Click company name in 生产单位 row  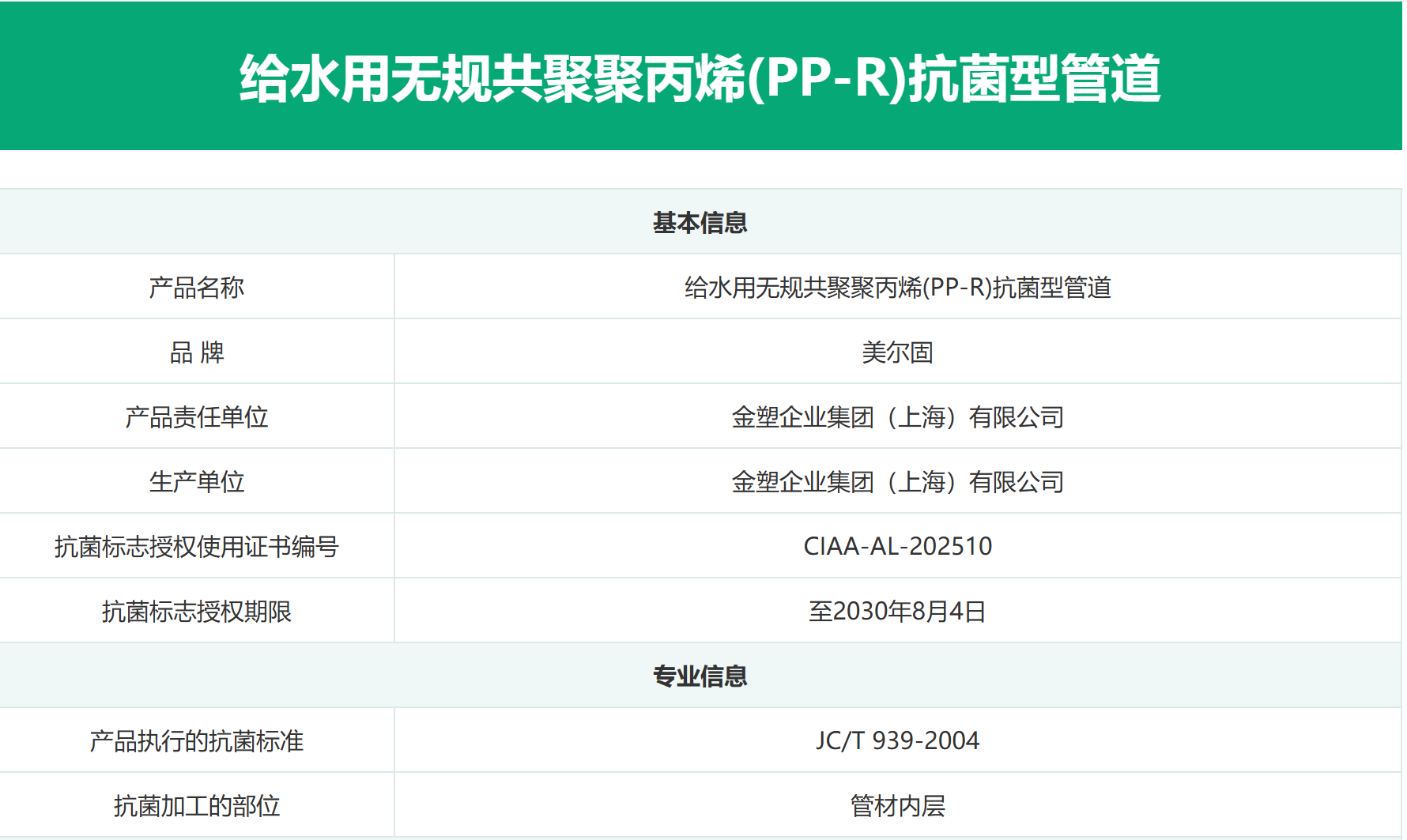[x=897, y=482]
